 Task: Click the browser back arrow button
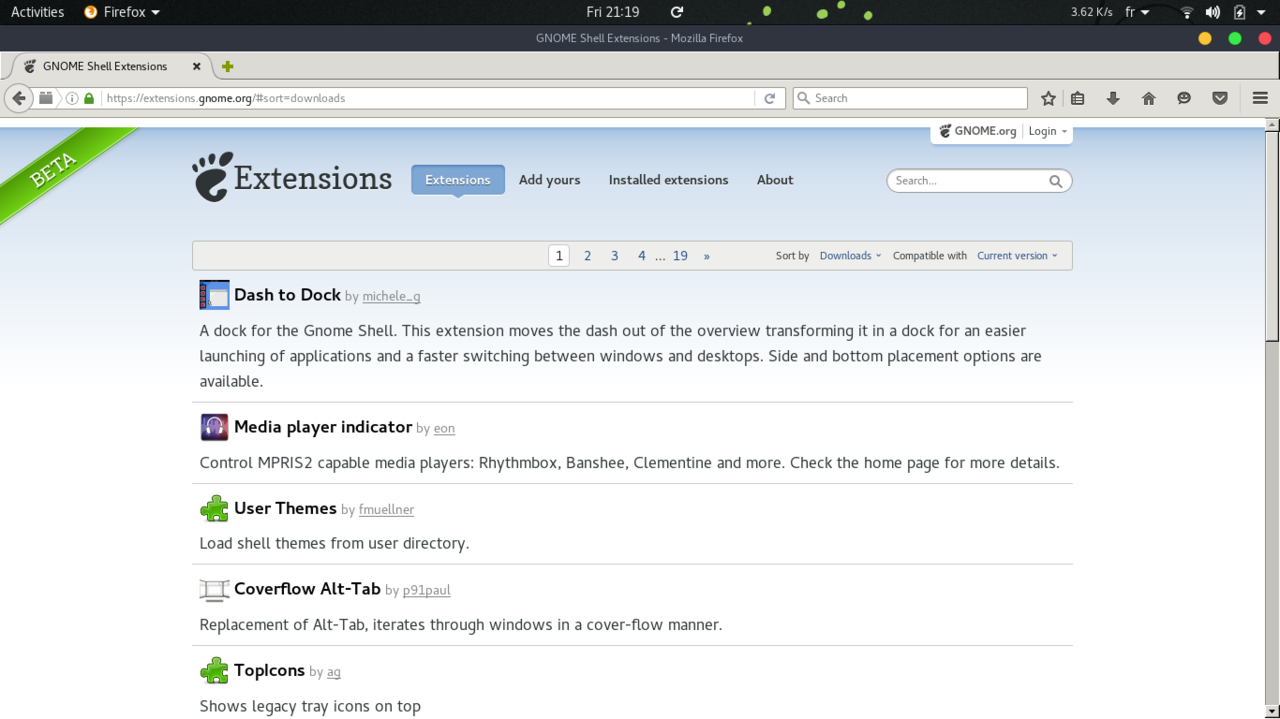[x=19, y=98]
